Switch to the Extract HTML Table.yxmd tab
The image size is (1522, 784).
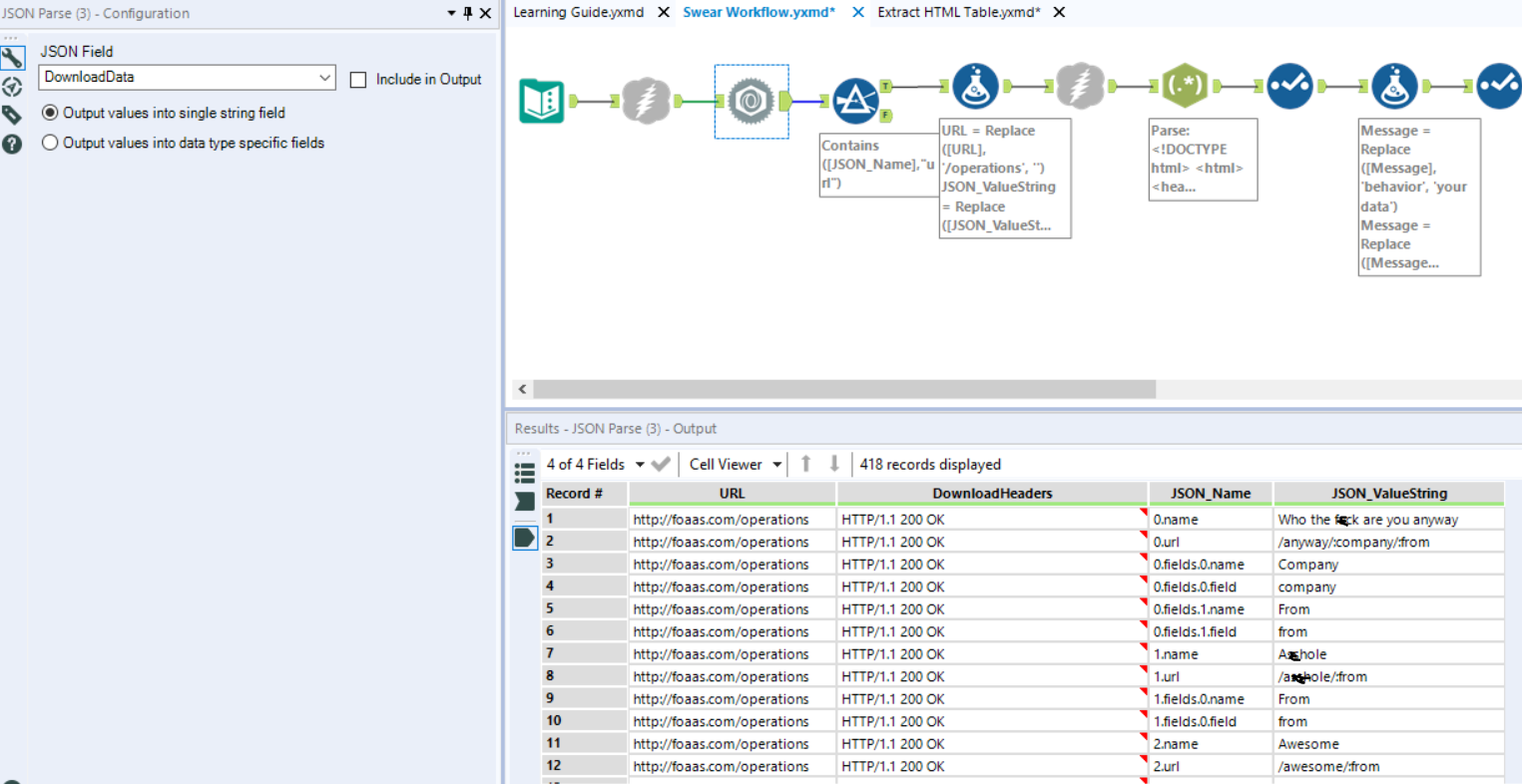click(x=959, y=12)
